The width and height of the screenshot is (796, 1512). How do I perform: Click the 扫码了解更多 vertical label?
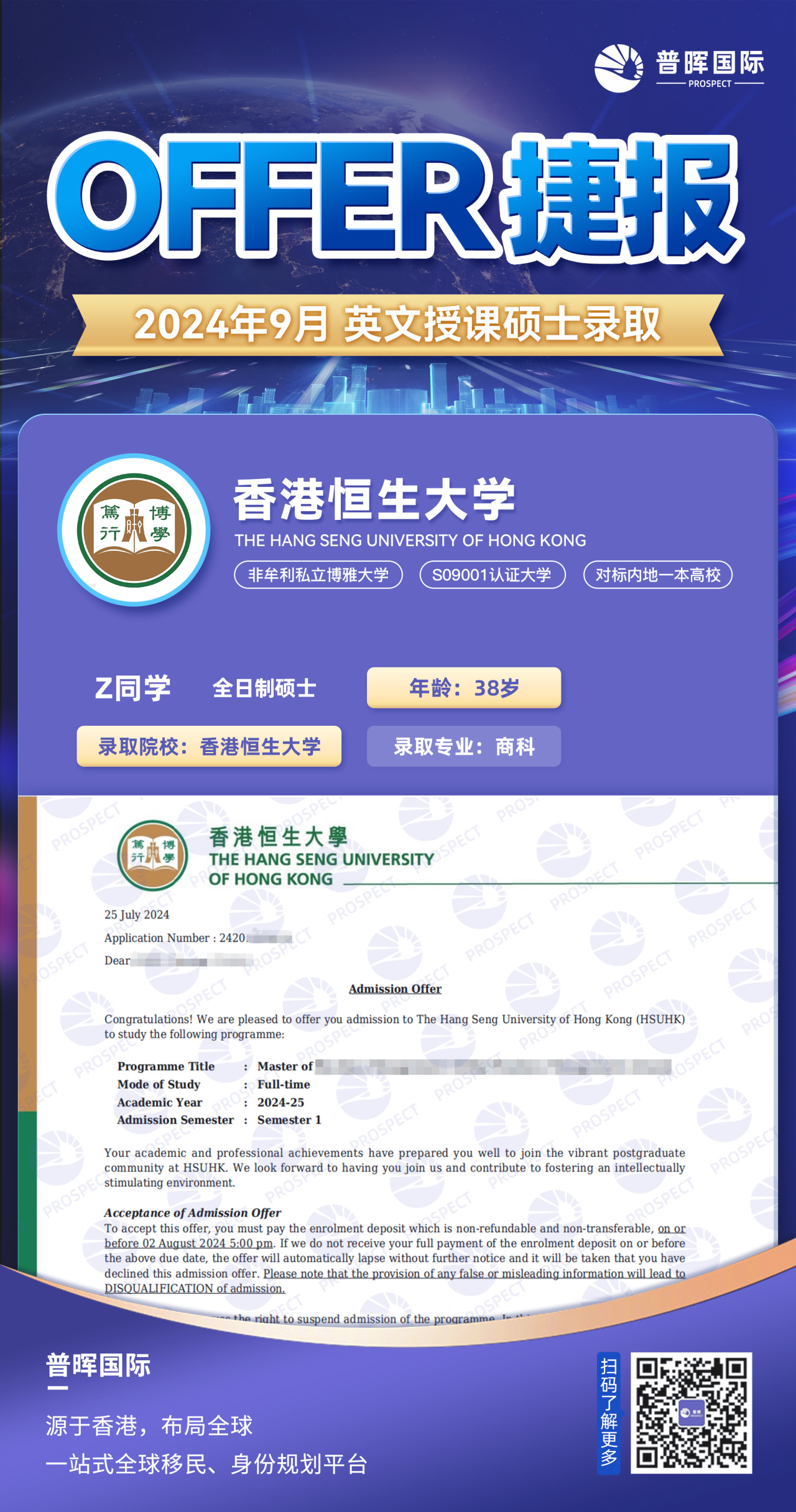pos(608,1412)
